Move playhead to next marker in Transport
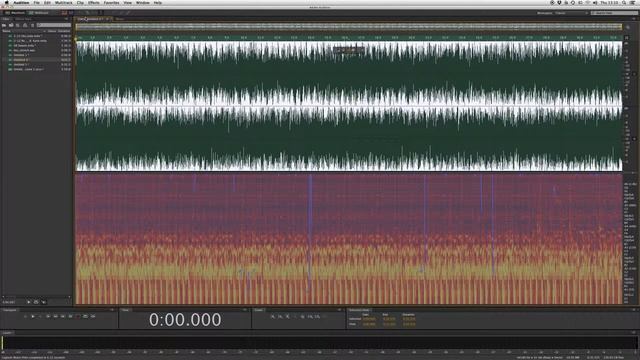This screenshot has width=640, height=360. 70,316
